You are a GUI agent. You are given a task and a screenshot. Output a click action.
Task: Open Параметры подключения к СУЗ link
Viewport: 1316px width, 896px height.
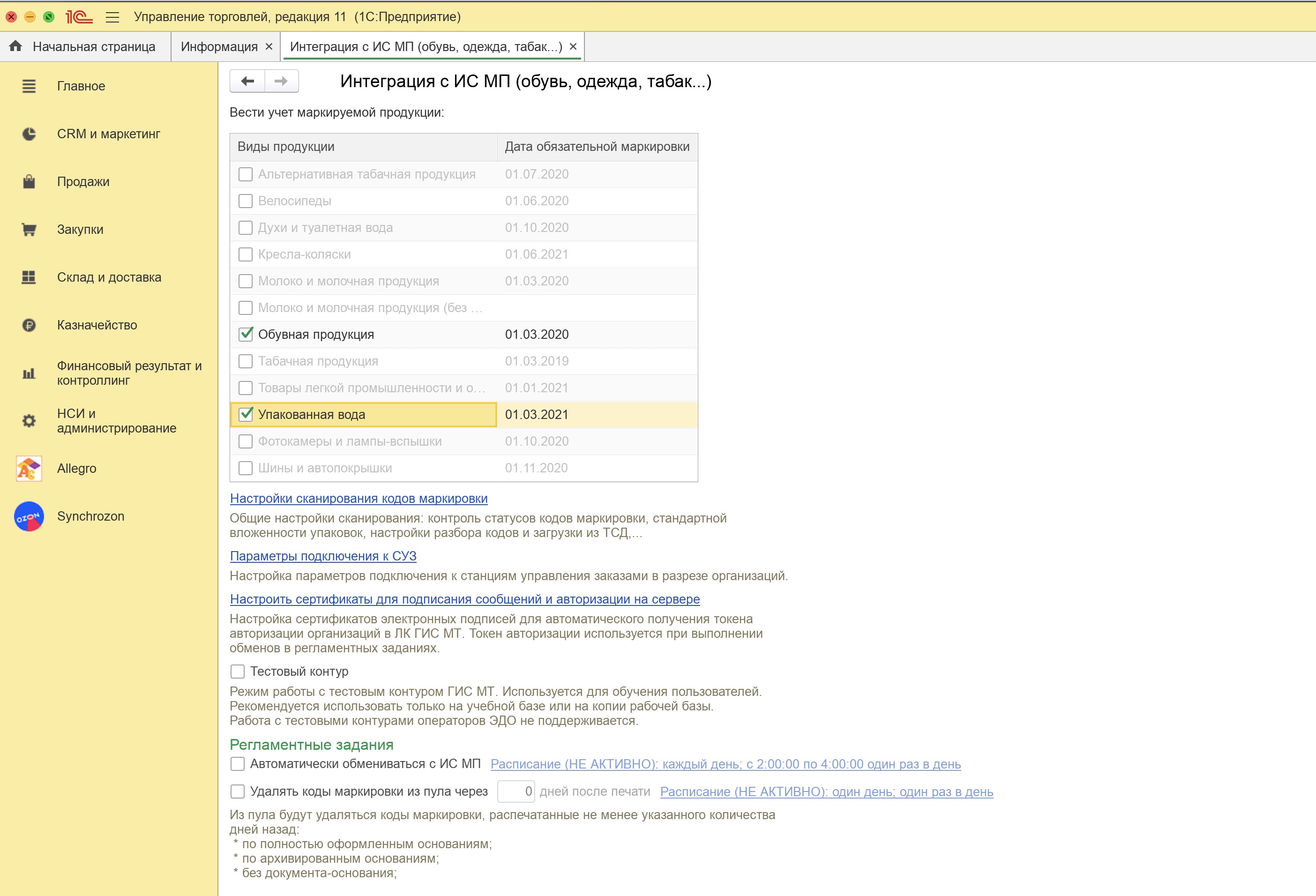pyautogui.click(x=323, y=556)
